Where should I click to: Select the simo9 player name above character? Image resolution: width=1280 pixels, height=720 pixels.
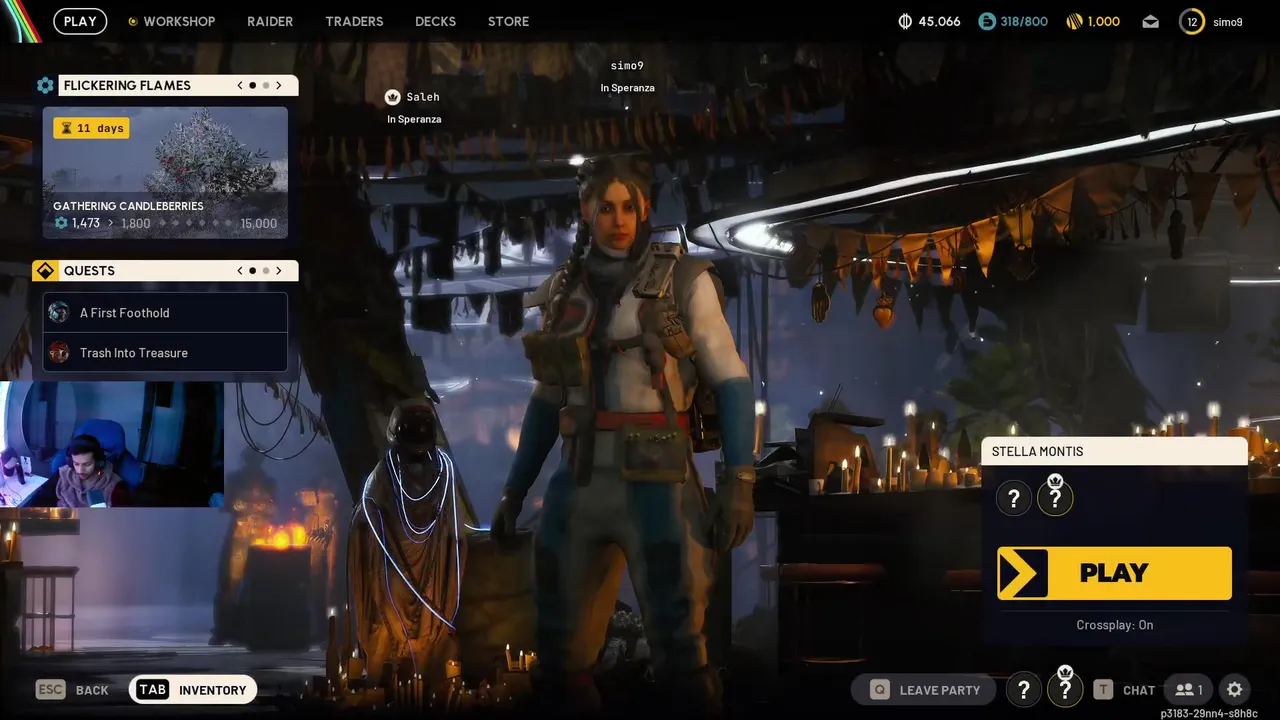(x=627, y=66)
